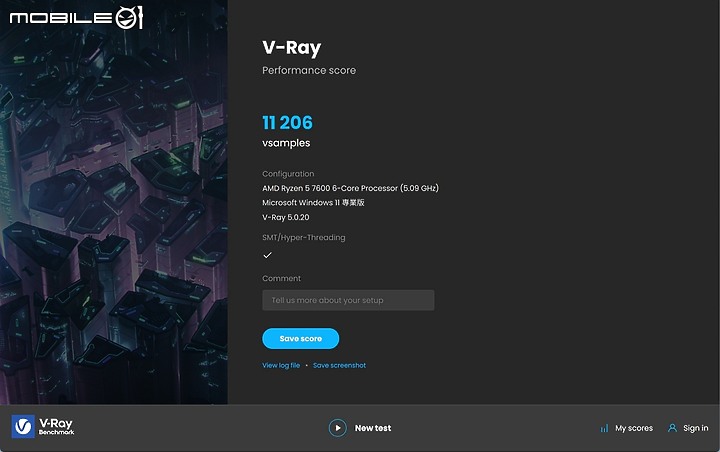Click the V-Ray Benchmark text in the footer

56,427
